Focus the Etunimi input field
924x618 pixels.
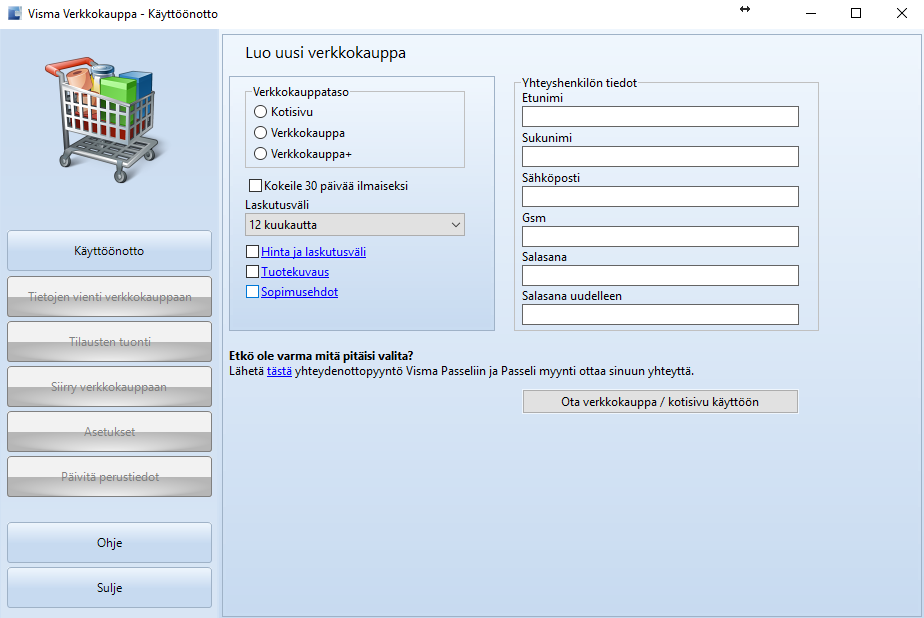[x=660, y=117]
